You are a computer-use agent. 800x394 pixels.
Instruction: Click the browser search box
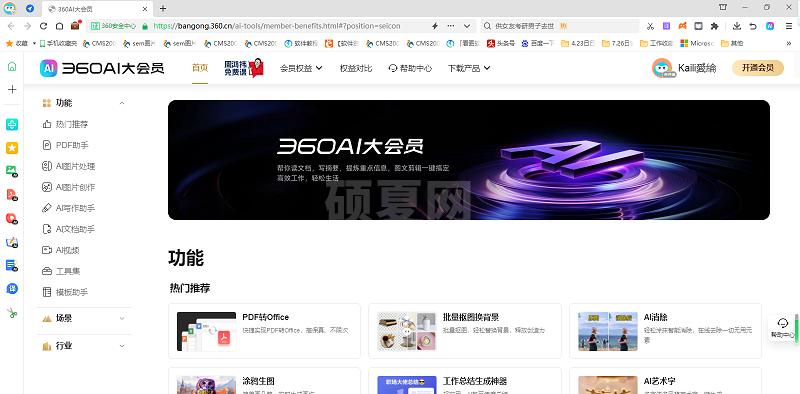point(560,26)
